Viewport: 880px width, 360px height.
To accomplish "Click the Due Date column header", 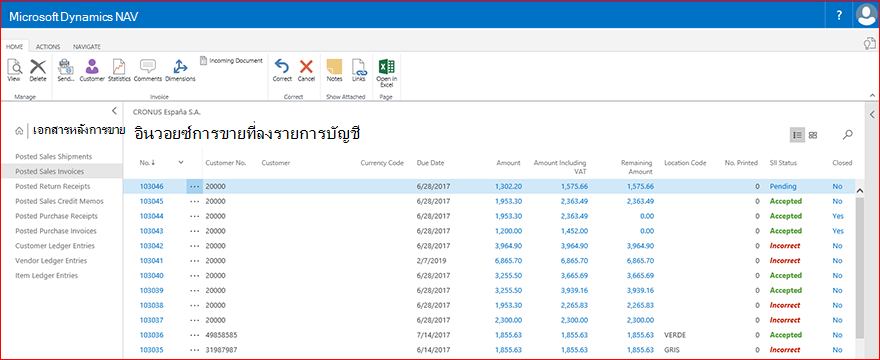I will point(430,163).
